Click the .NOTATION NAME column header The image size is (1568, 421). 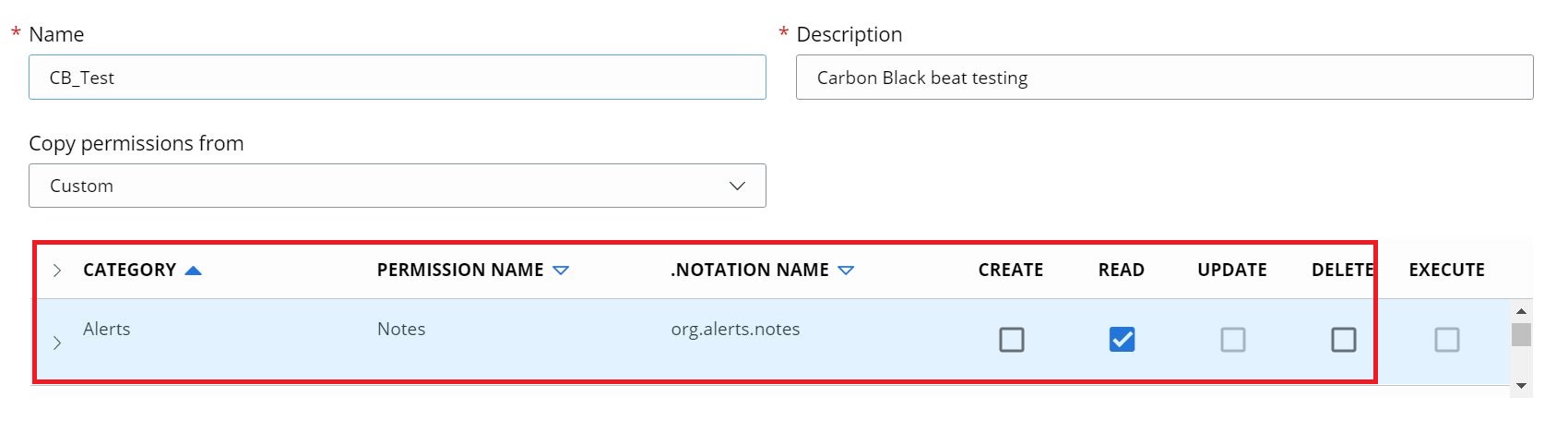[749, 271]
